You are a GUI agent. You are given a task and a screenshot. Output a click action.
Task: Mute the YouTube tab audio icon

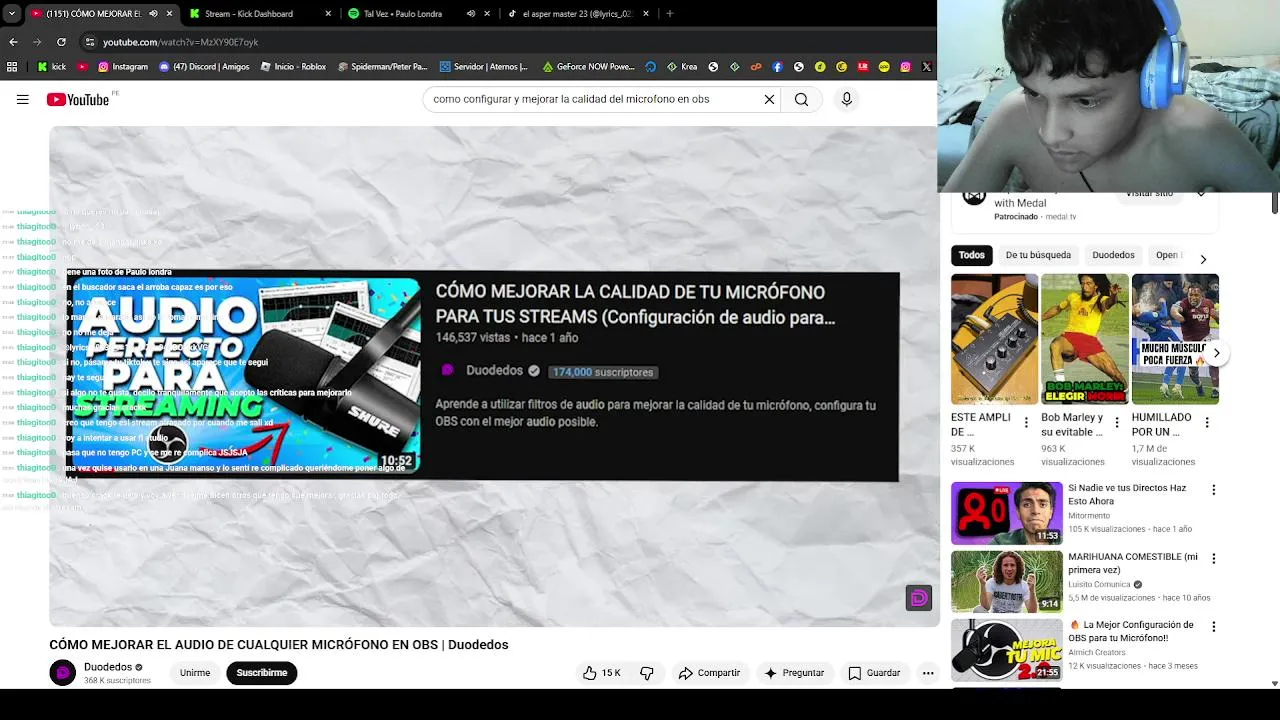click(154, 14)
